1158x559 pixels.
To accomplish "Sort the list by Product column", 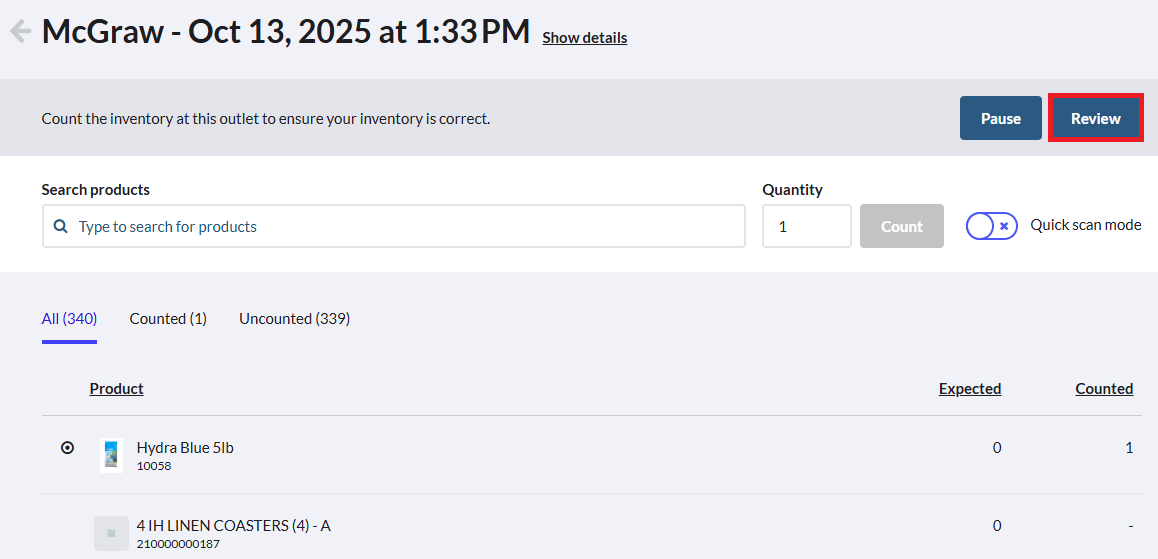I will [117, 388].
